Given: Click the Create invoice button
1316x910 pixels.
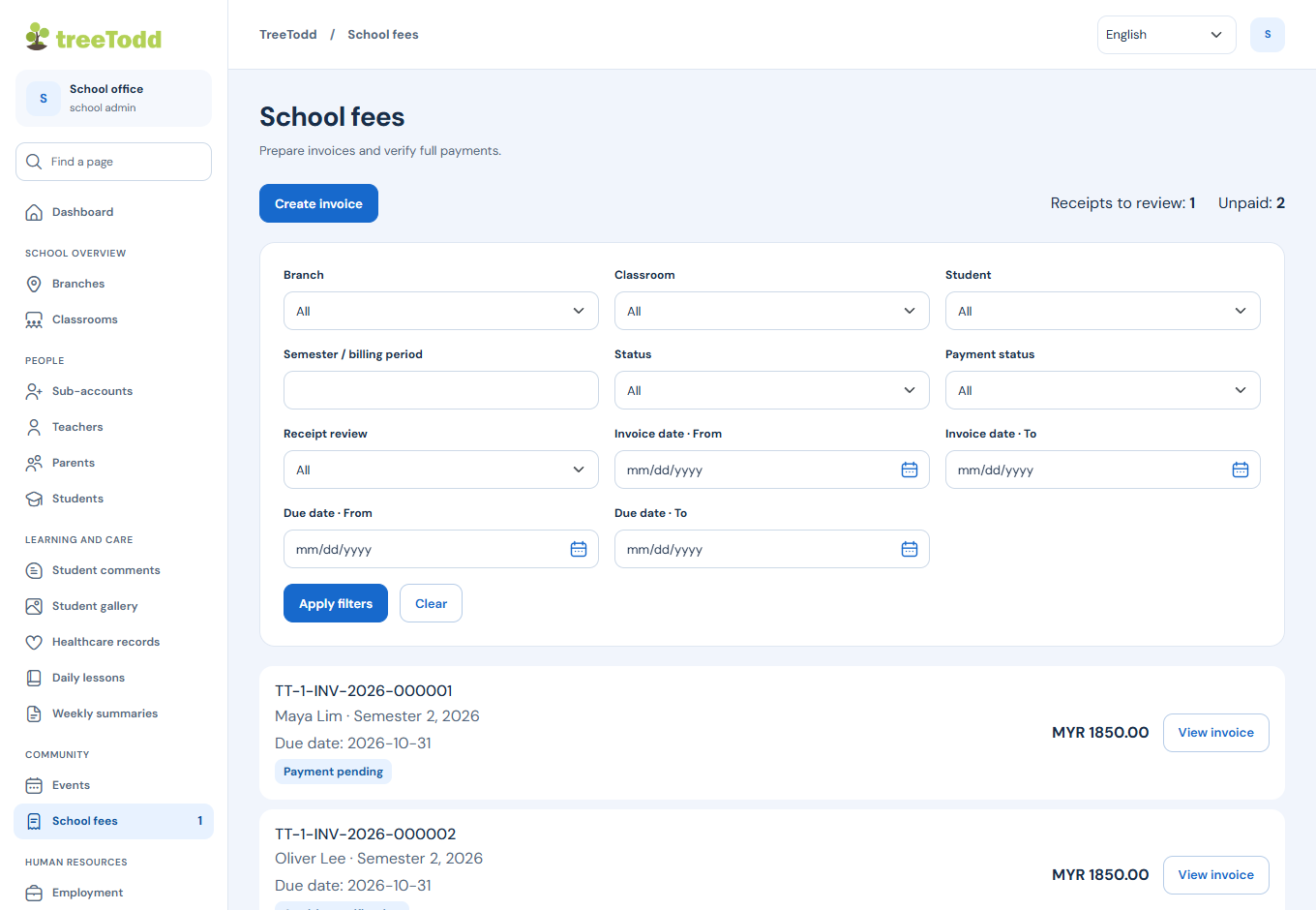Looking at the screenshot, I should click(x=318, y=203).
